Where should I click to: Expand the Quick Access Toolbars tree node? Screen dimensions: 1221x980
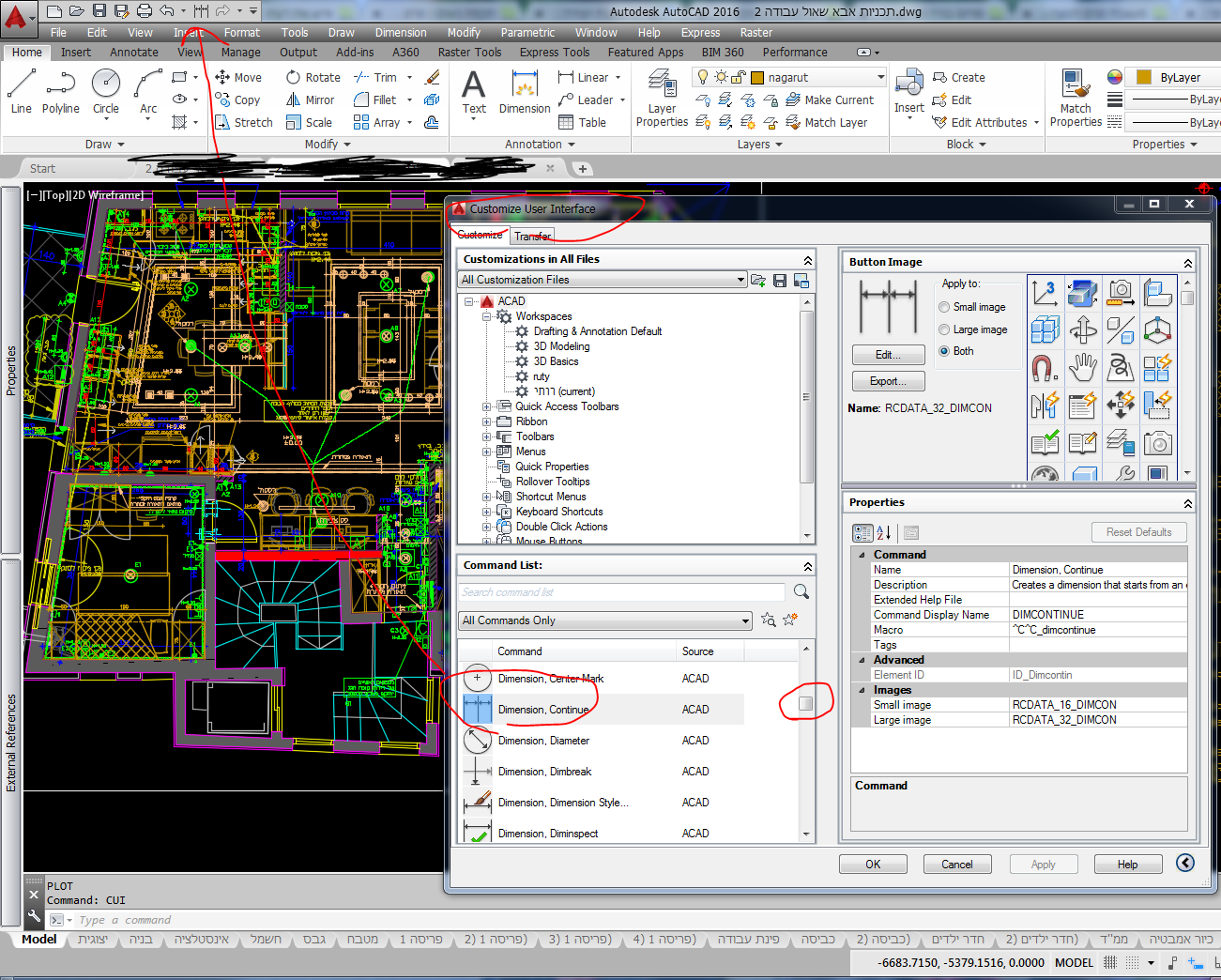[487, 406]
